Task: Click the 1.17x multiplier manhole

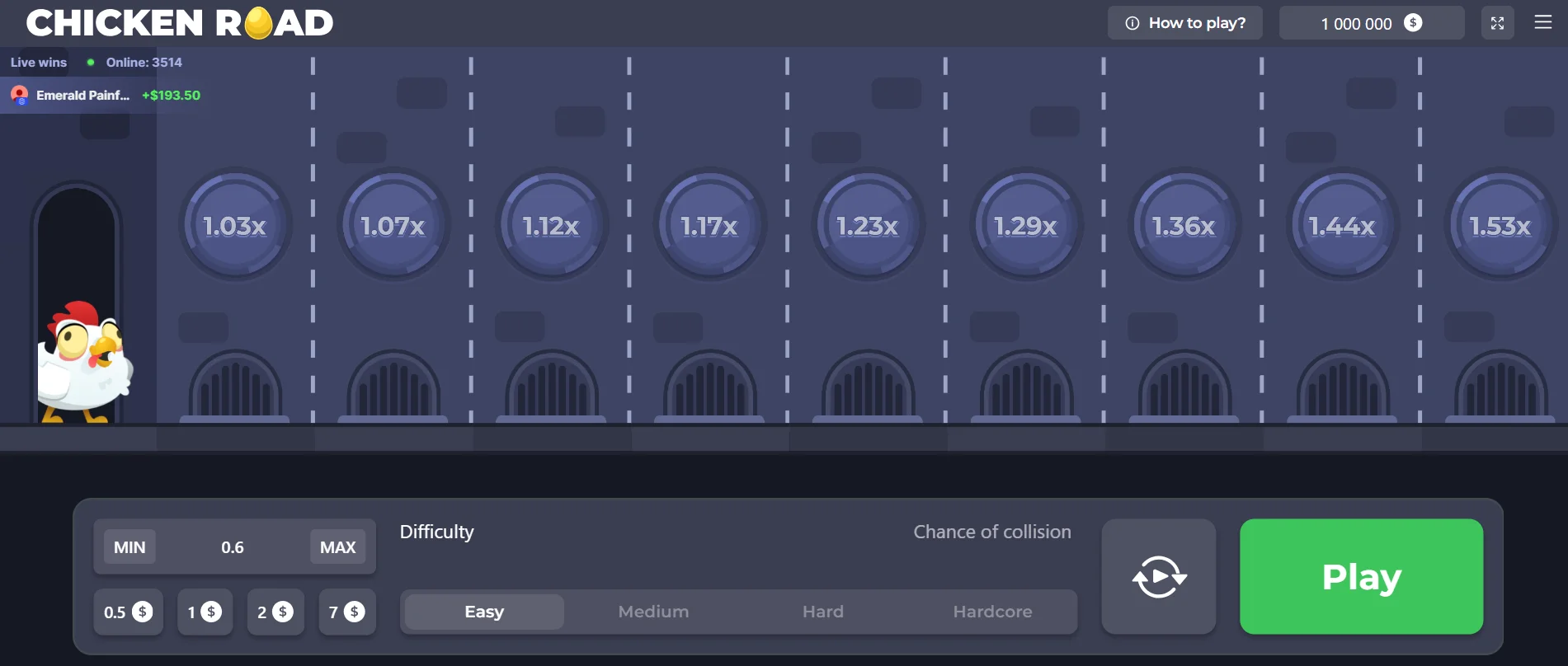Action: point(709,225)
